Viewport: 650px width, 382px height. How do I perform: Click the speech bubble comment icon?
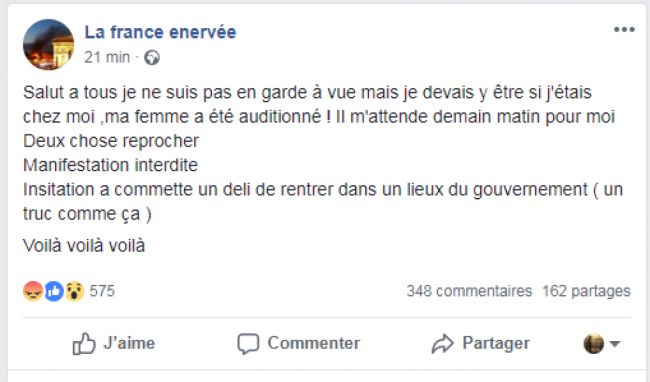click(248, 344)
